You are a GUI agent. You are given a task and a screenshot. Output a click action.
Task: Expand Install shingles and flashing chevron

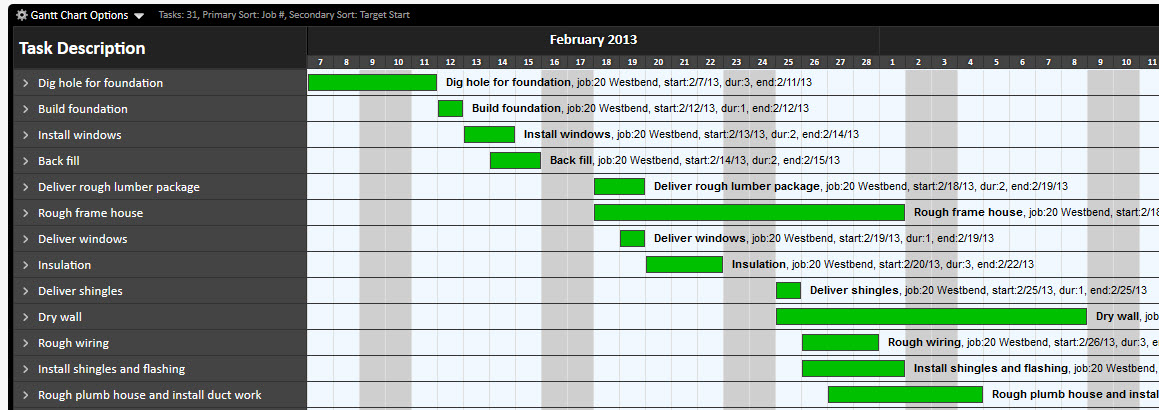25,369
